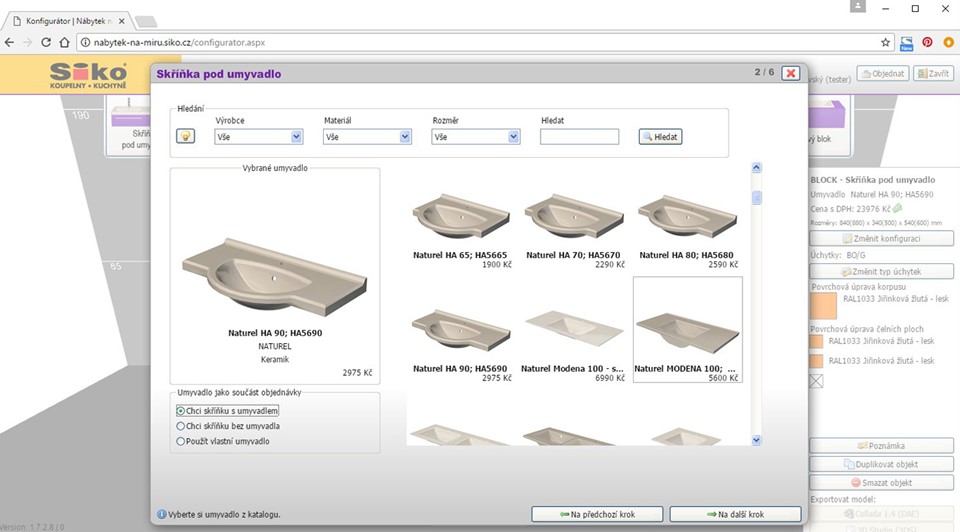Viewport: 960px width, 532px height.
Task: Click the browser home icon
Action: click(x=64, y=43)
